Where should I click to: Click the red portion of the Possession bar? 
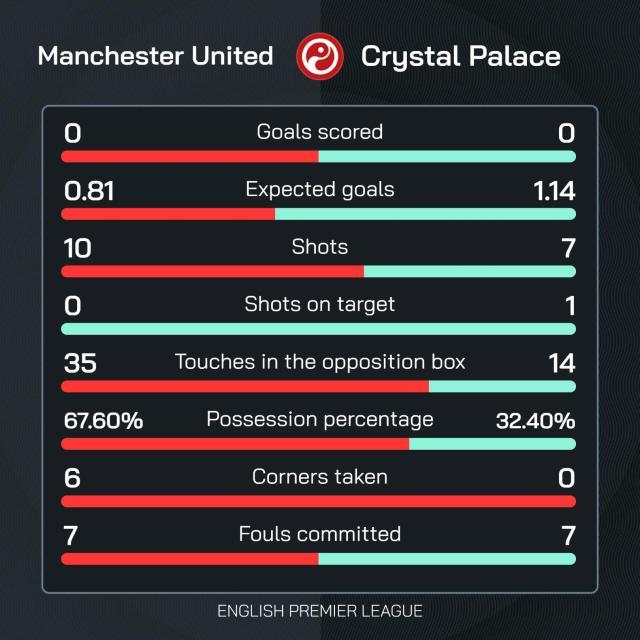pyautogui.click(x=235, y=443)
